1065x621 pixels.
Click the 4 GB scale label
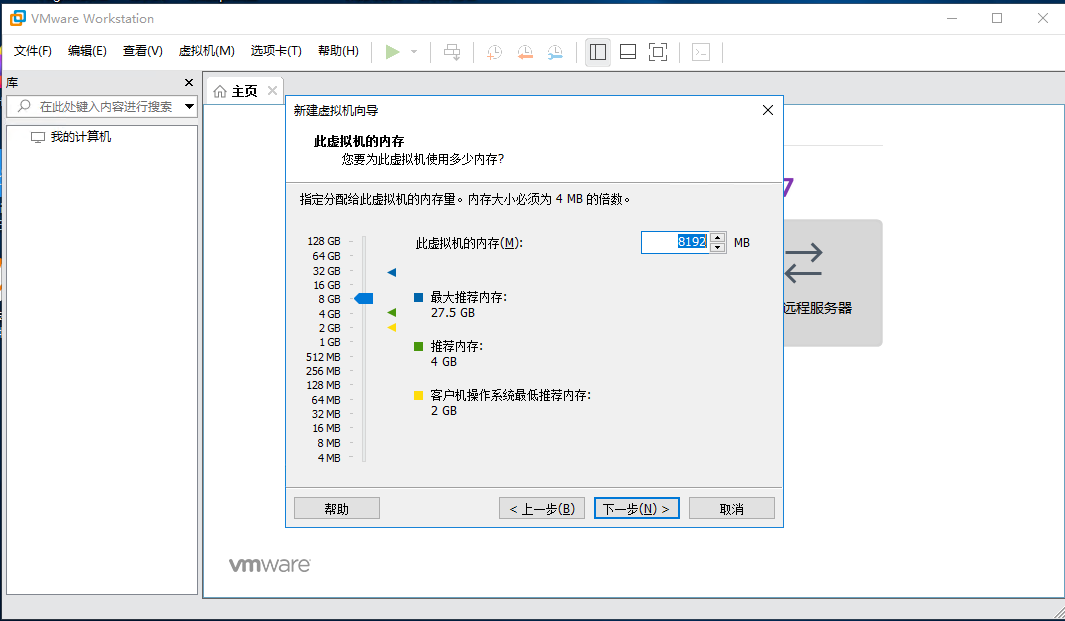click(x=329, y=314)
